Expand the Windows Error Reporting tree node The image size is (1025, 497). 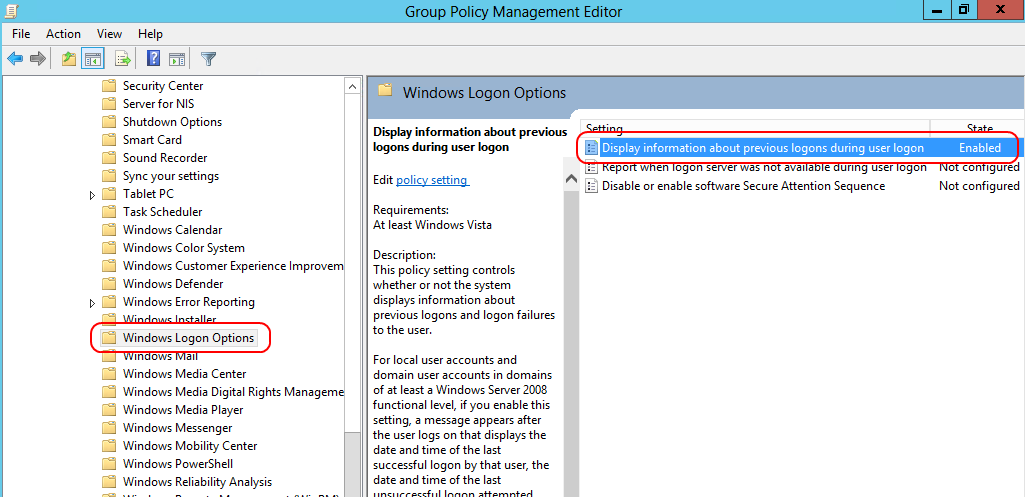(92, 303)
